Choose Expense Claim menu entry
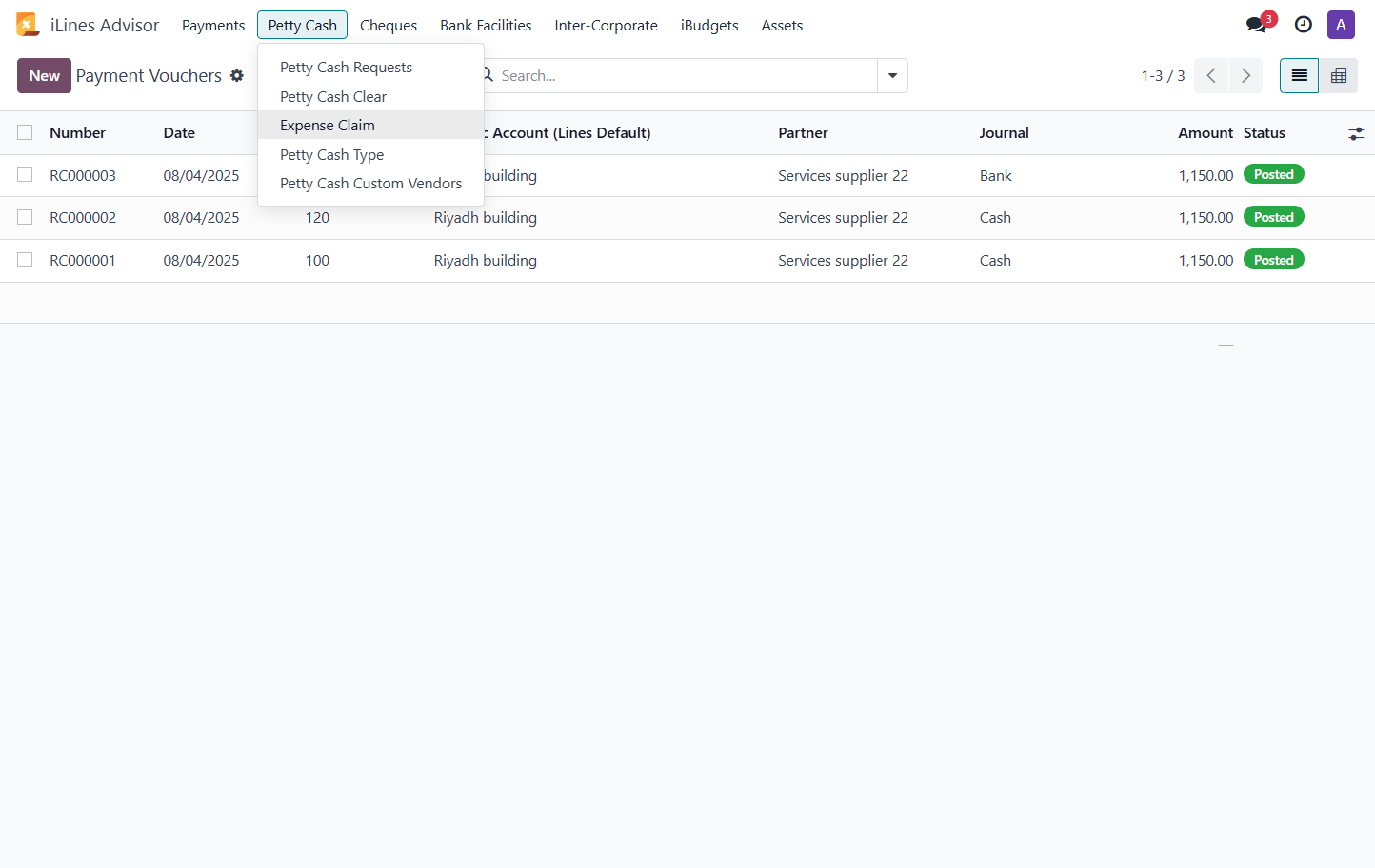The height and width of the screenshot is (868, 1375). tap(370, 125)
